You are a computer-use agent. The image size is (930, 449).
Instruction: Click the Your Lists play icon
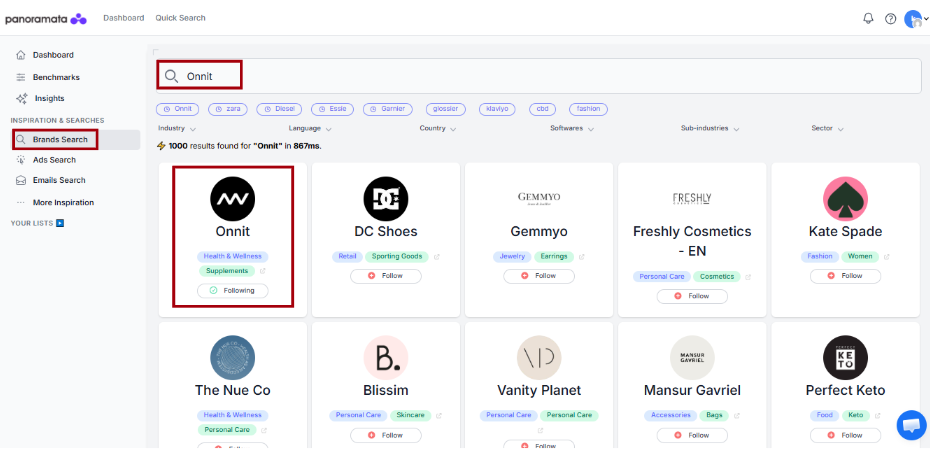pos(60,224)
